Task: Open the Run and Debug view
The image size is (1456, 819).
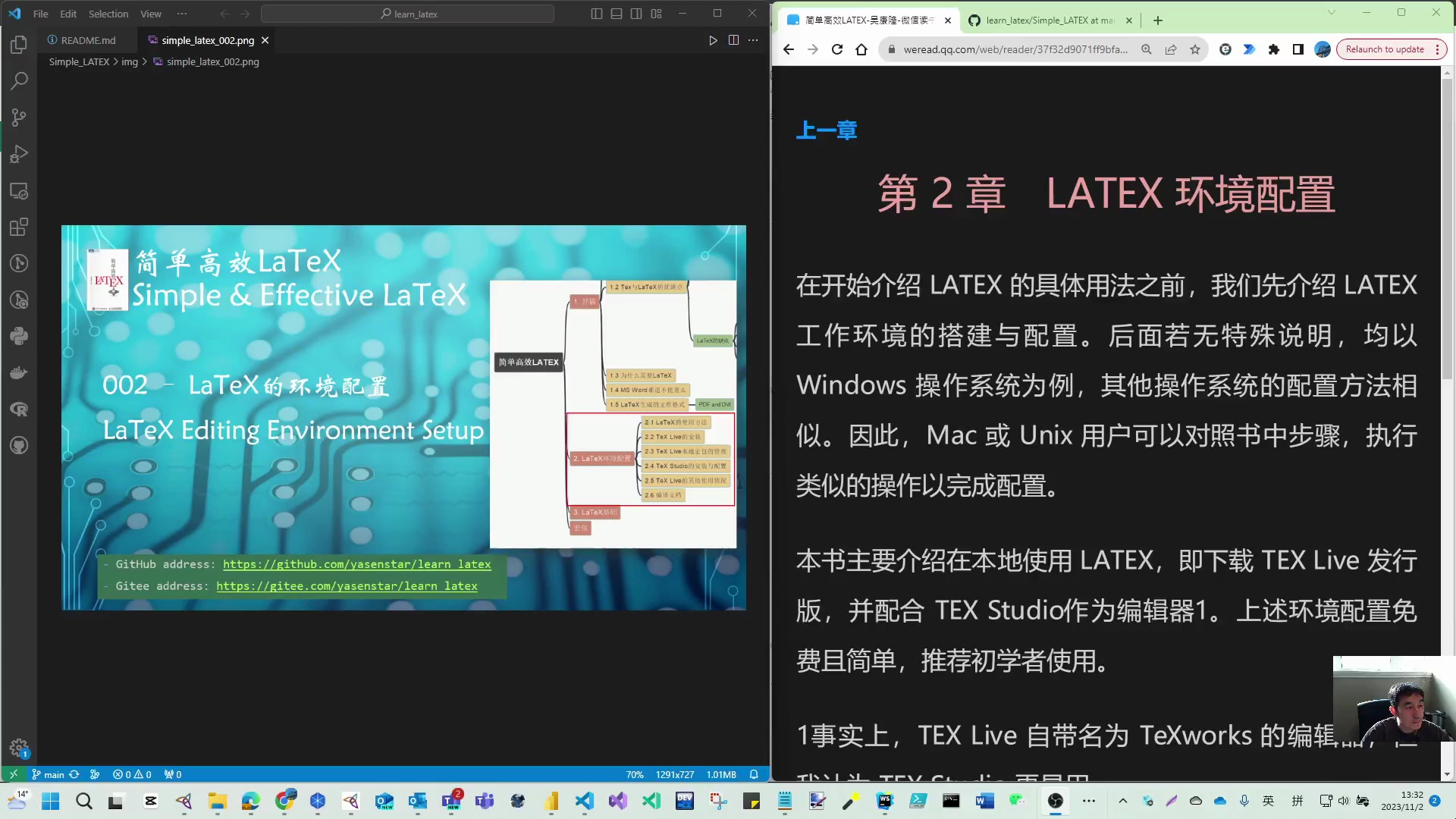Action: (x=19, y=154)
